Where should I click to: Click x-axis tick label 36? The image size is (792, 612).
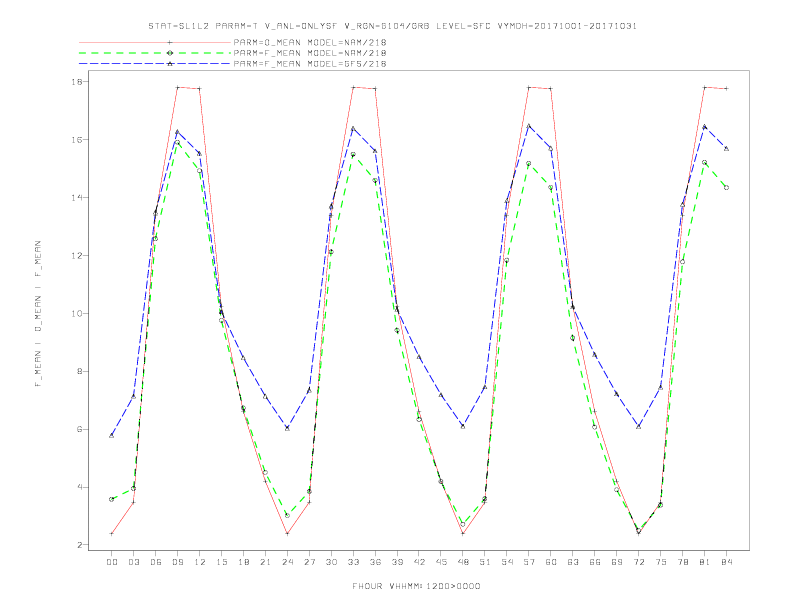375,562
